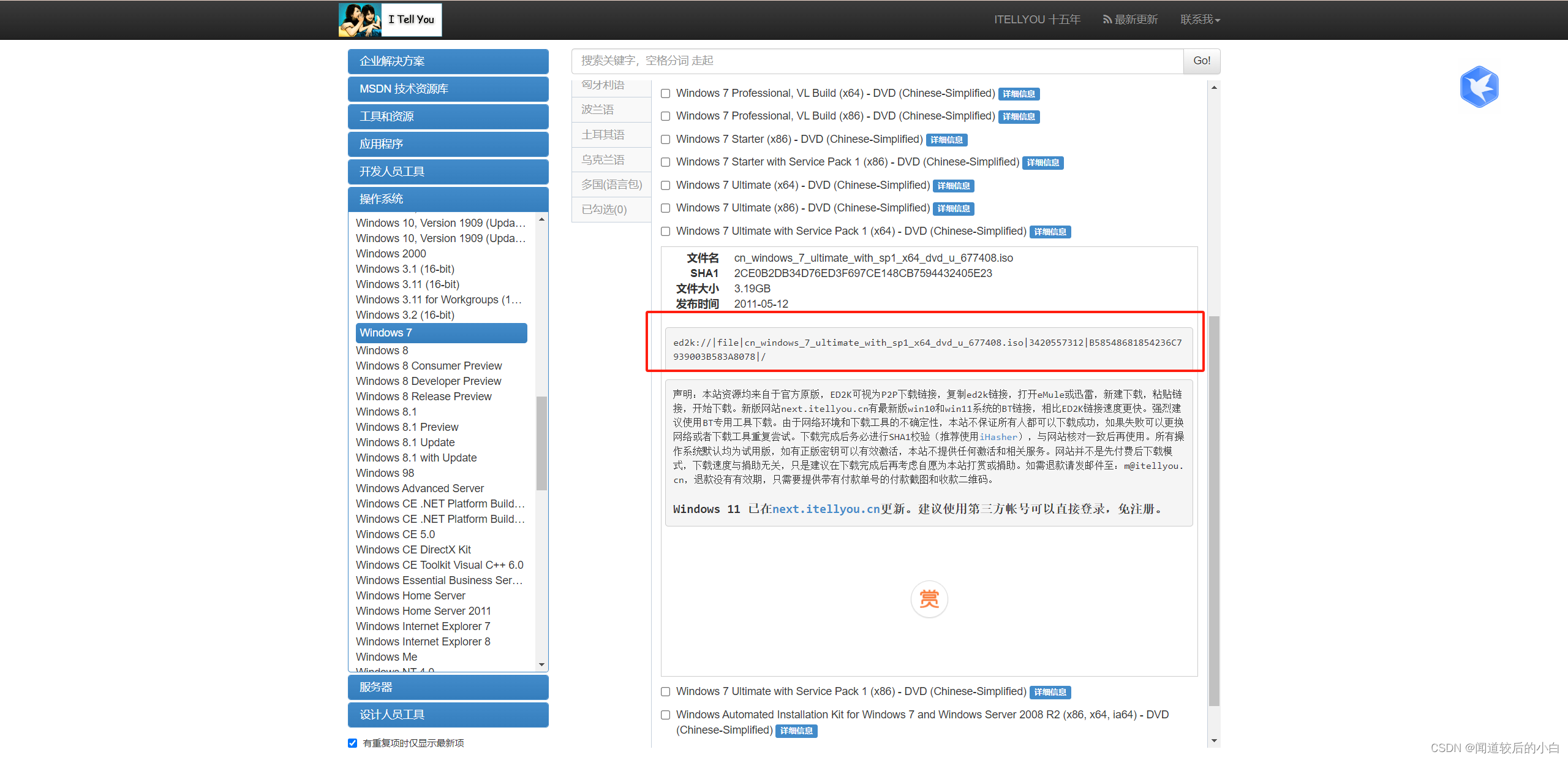This screenshot has width=1568, height=760.
Task: Click the iHasher link in the notice
Action: (x=998, y=436)
